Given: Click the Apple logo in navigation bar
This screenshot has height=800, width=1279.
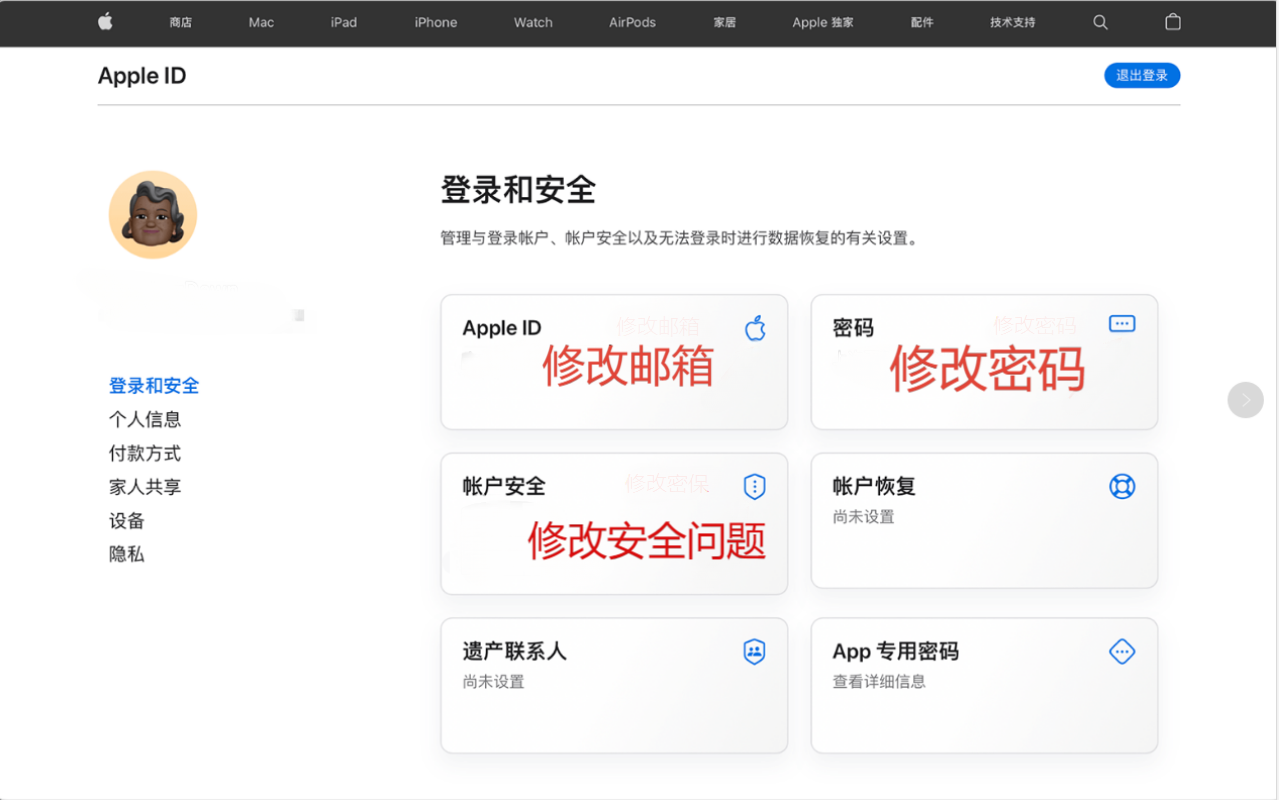Looking at the screenshot, I should (105, 22).
